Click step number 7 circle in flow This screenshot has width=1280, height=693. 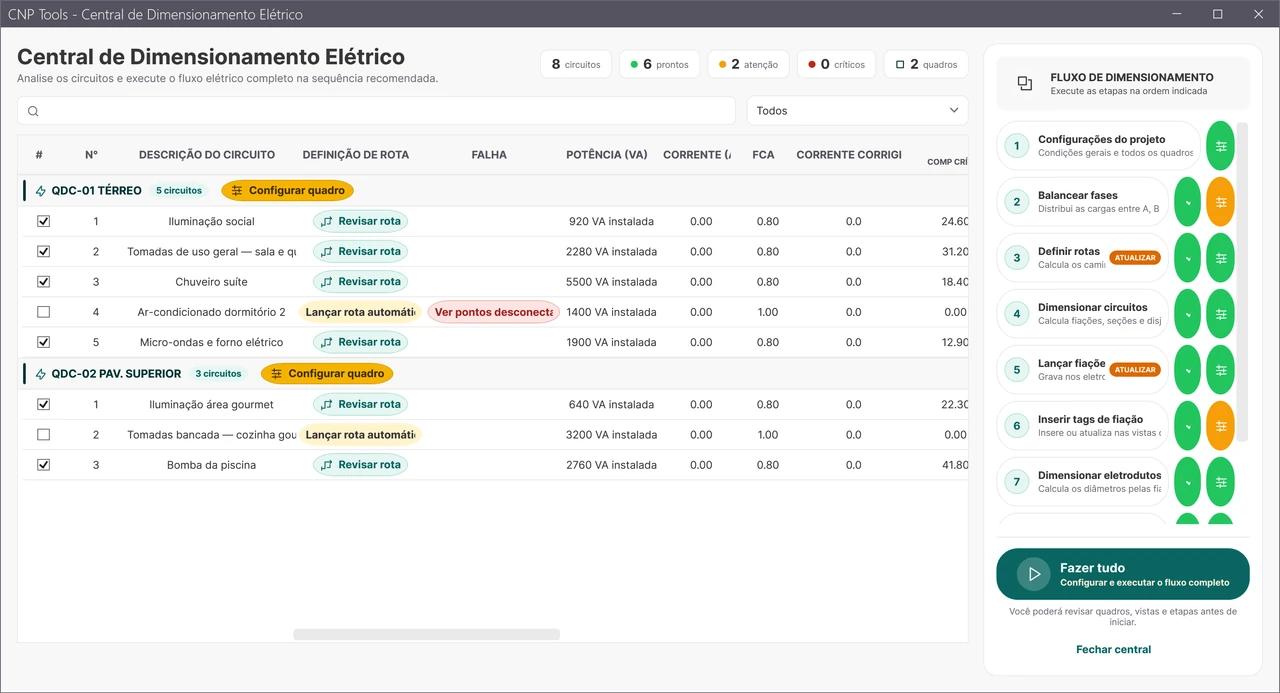1017,482
